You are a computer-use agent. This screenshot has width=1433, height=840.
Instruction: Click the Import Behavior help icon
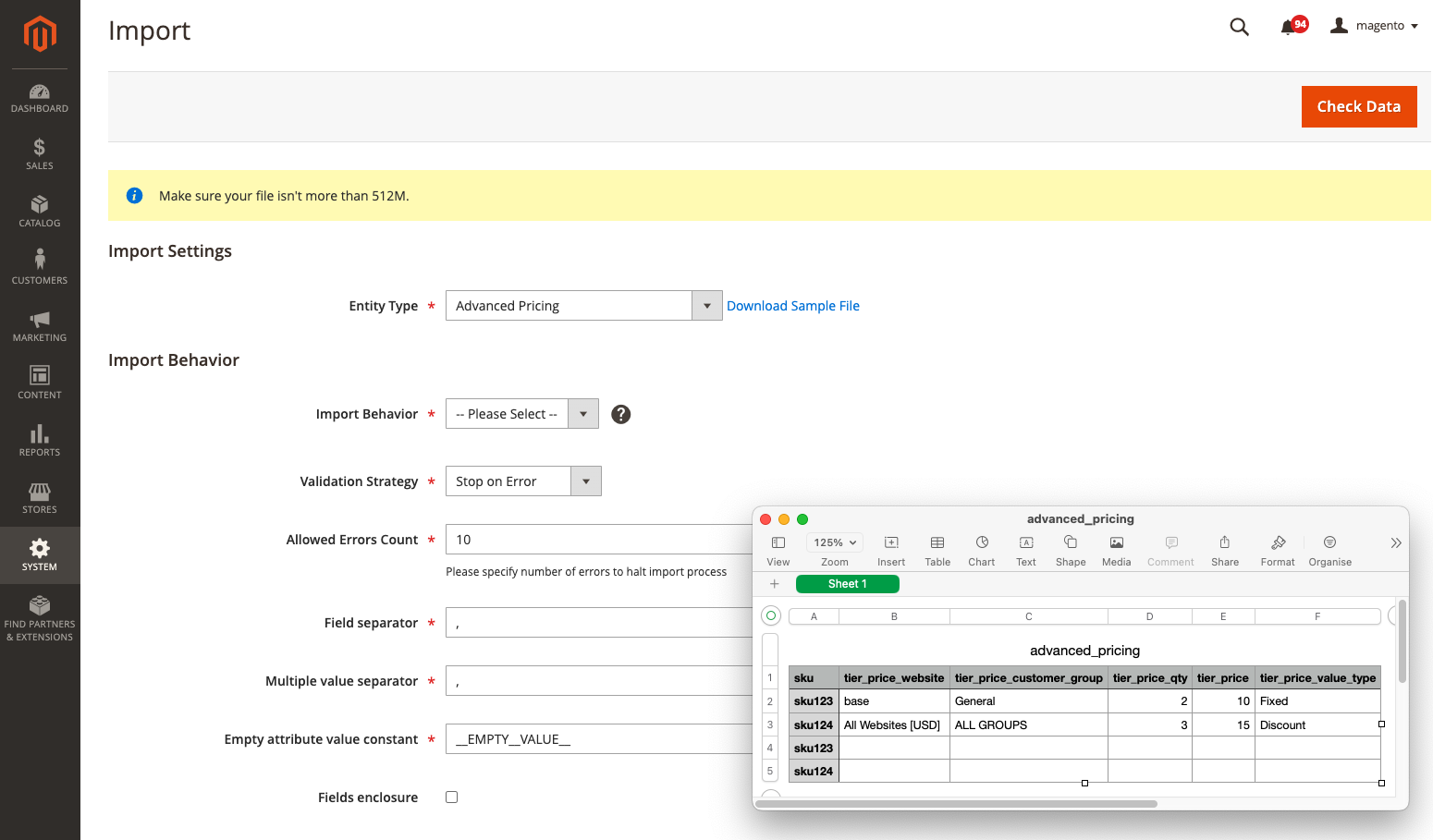(621, 414)
